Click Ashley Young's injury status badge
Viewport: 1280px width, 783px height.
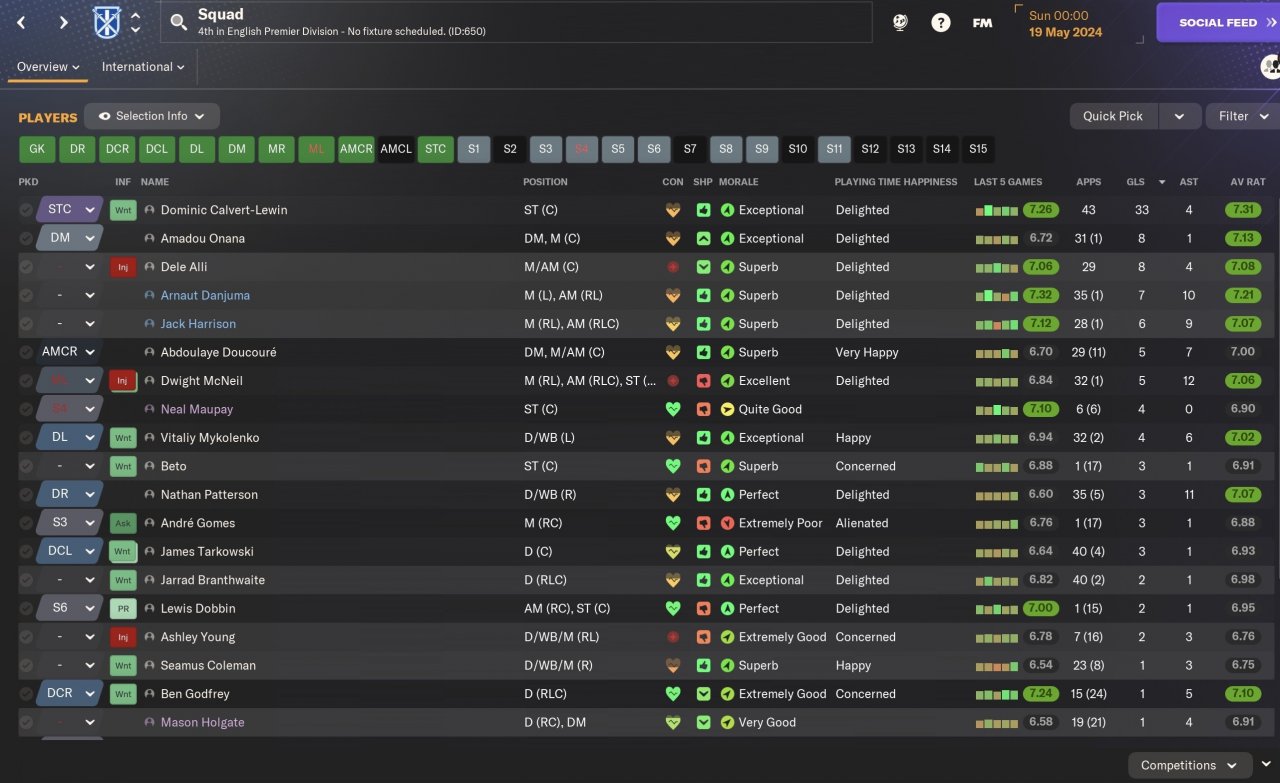coord(123,637)
